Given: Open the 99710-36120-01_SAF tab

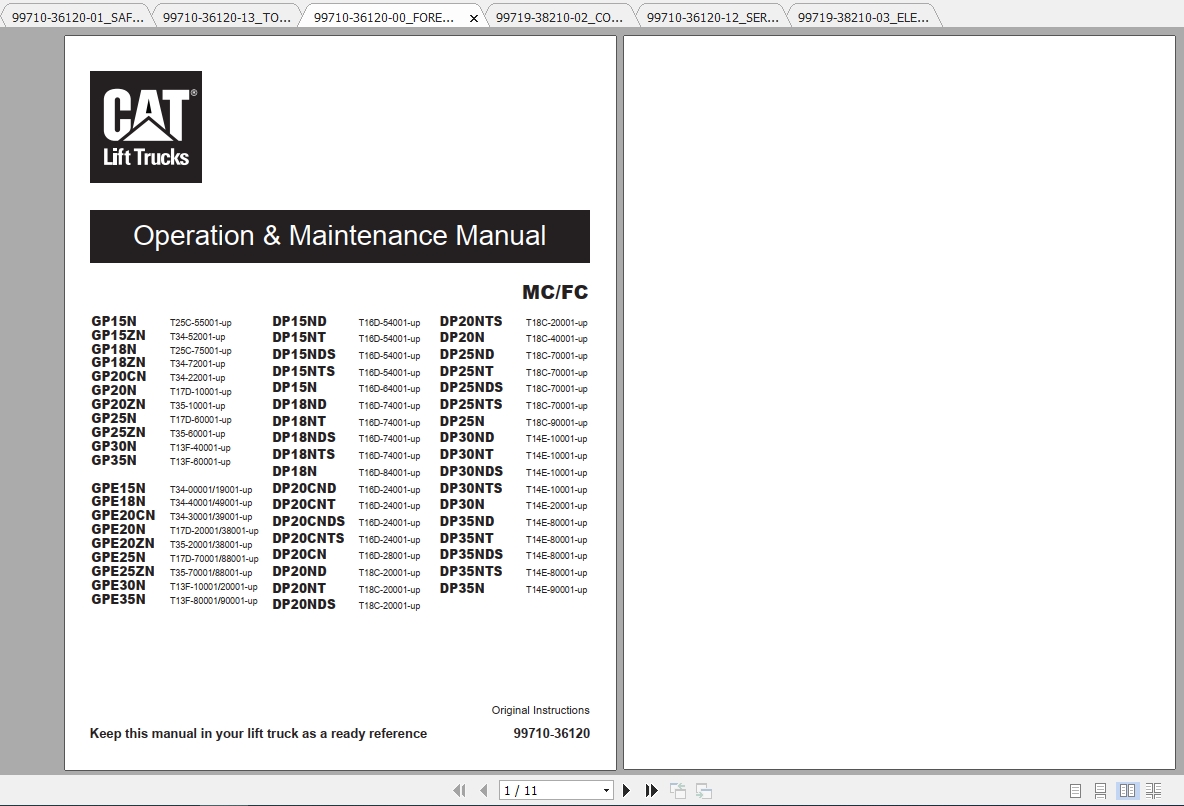Looking at the screenshot, I should pyautogui.click(x=78, y=17).
